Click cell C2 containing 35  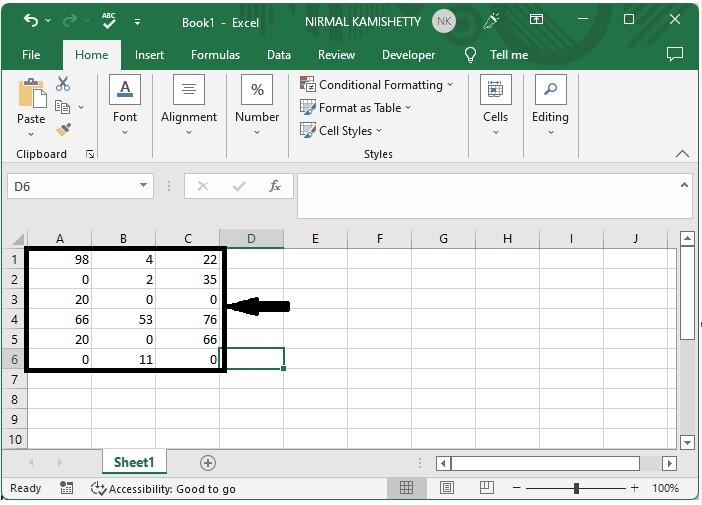[188, 279]
